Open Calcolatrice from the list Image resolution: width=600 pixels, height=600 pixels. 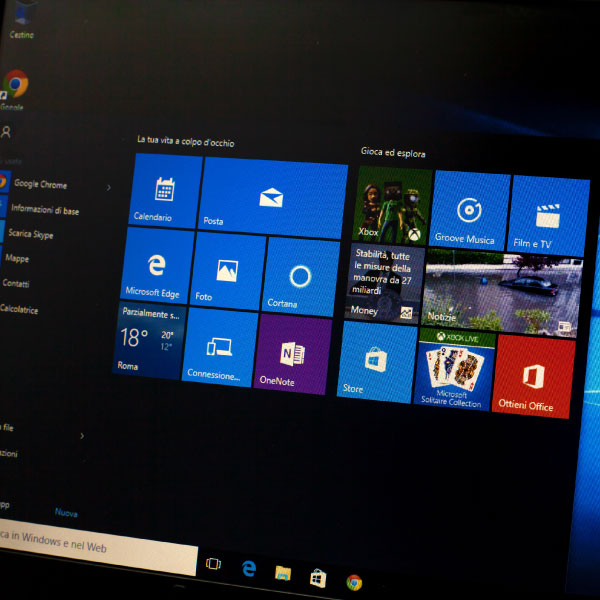pos(19,308)
